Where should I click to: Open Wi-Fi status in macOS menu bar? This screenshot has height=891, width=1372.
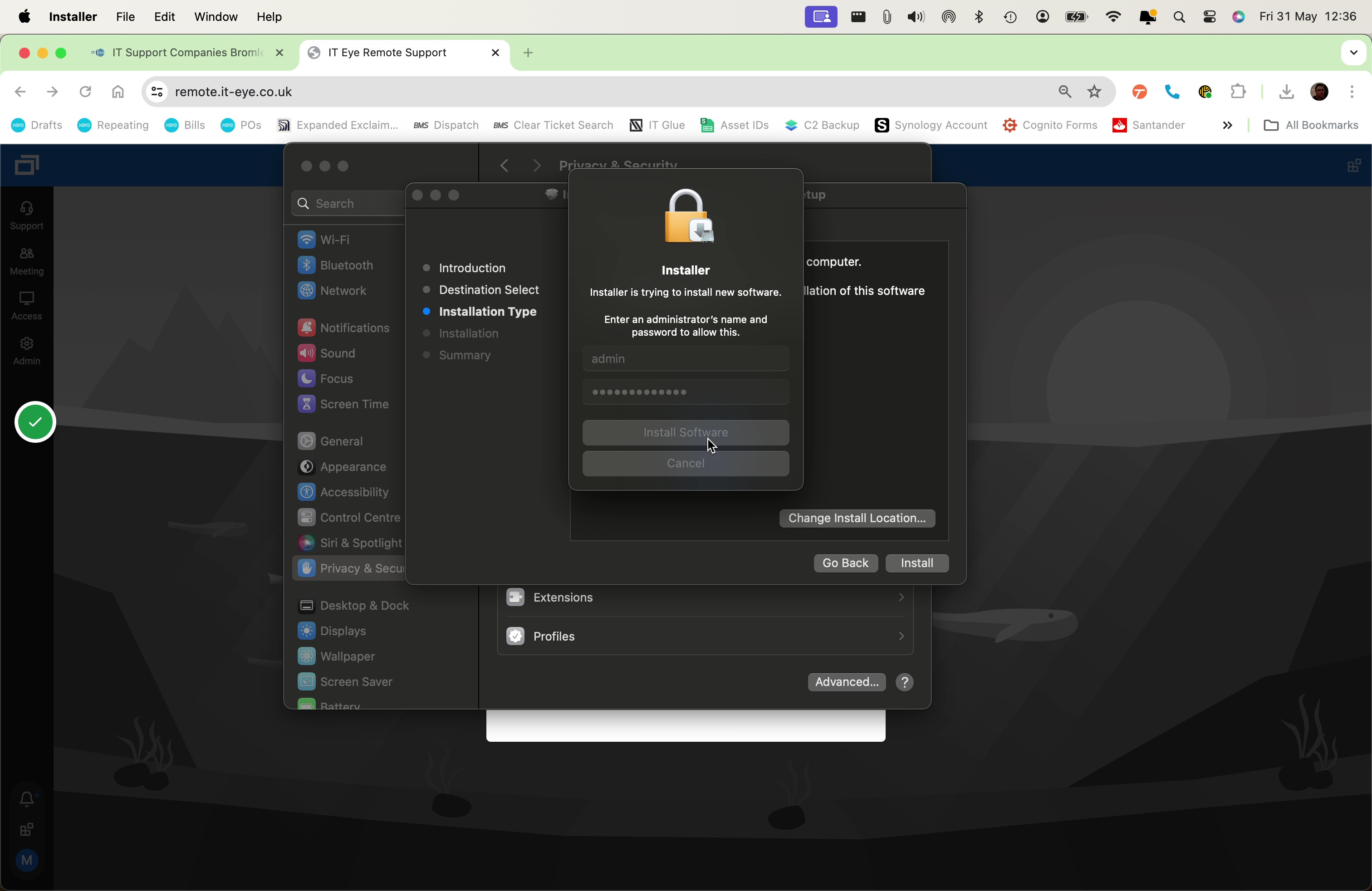coord(1113,17)
